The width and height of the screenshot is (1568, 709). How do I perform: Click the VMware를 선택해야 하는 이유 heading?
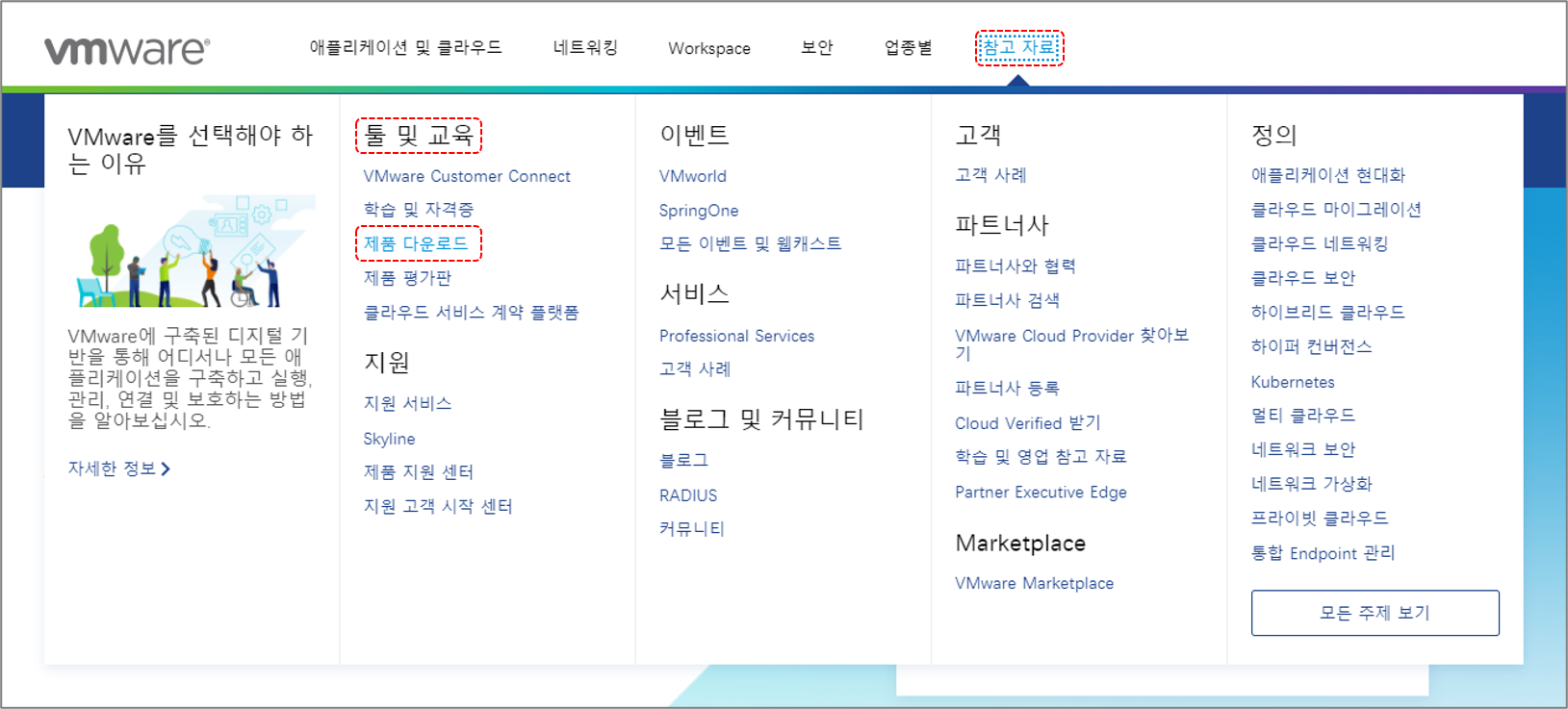[x=191, y=149]
